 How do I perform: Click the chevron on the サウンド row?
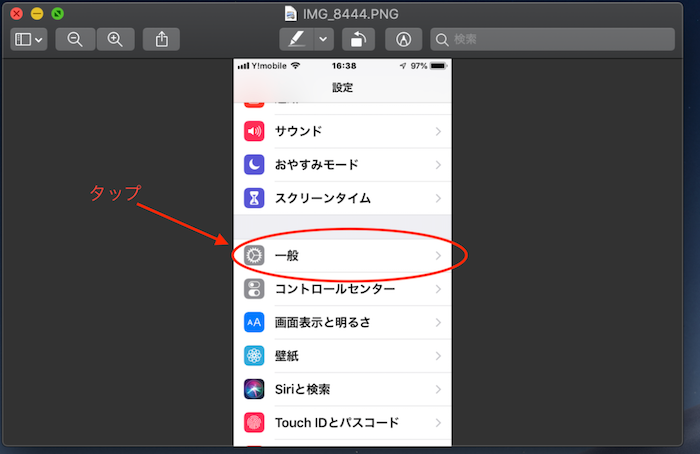pos(438,131)
